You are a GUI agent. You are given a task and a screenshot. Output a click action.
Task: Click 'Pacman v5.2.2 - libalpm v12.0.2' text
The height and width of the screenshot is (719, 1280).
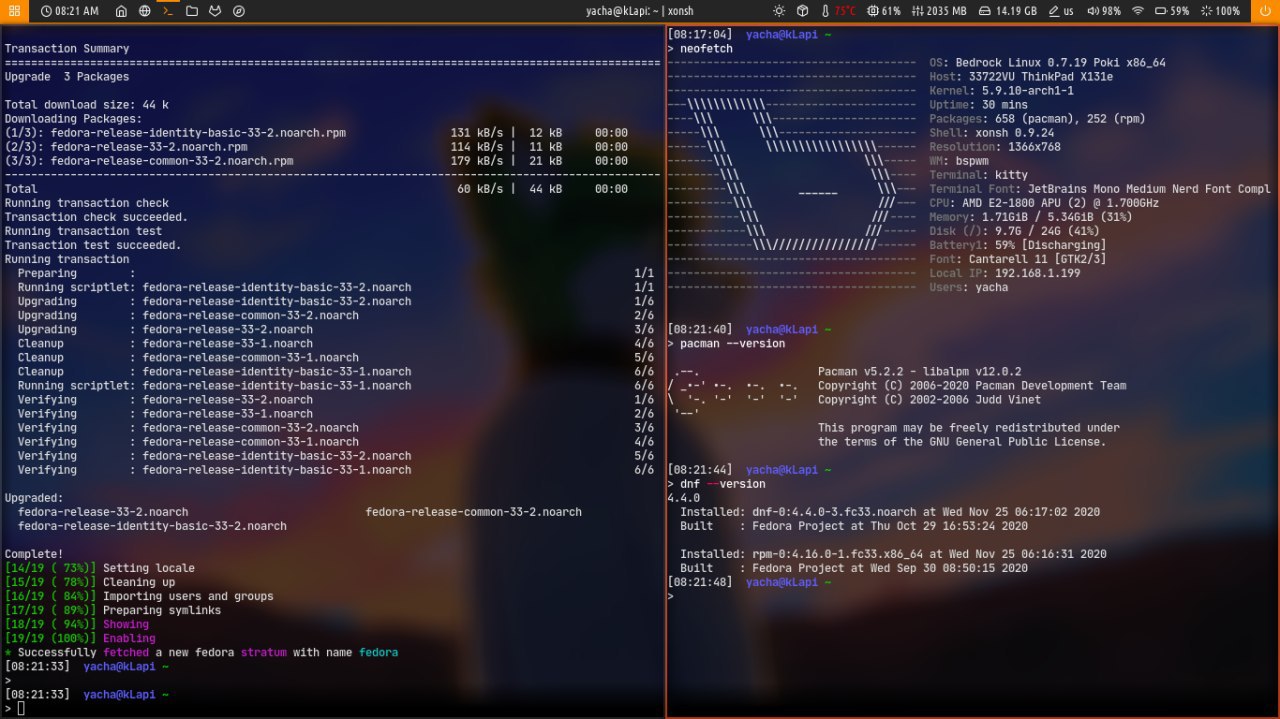tap(919, 371)
